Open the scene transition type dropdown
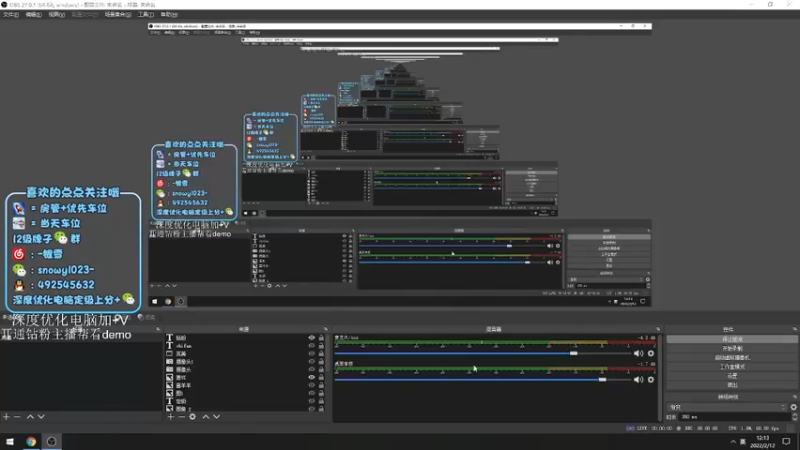Image resolution: width=800 pixels, height=450 pixels. pyautogui.click(x=728, y=407)
